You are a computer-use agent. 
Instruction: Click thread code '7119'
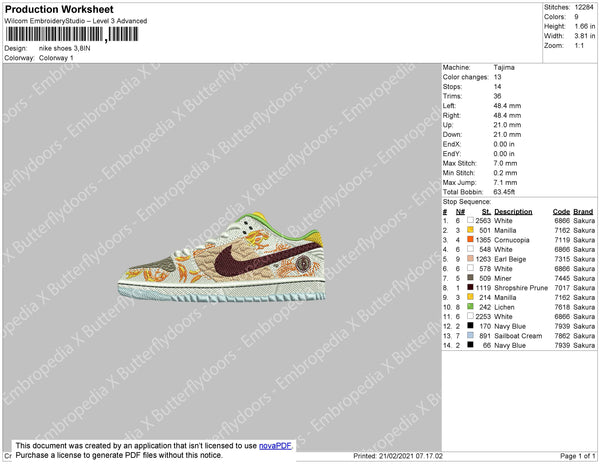tap(562, 240)
